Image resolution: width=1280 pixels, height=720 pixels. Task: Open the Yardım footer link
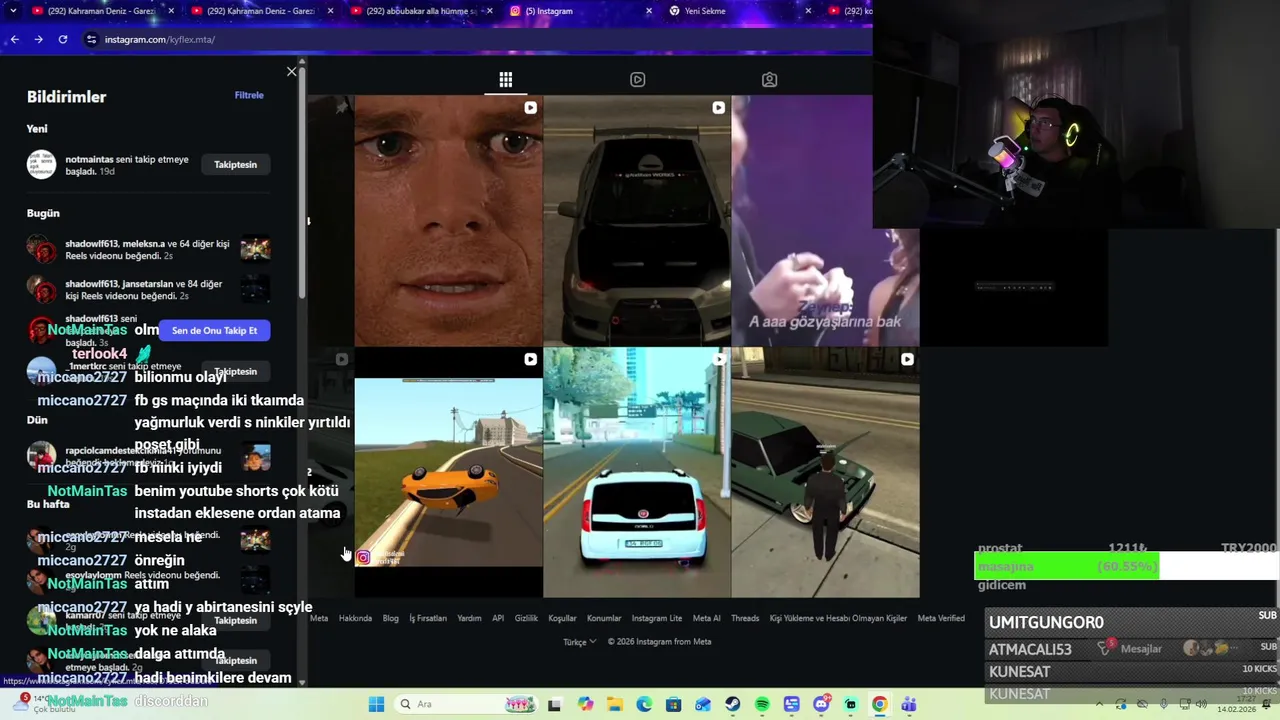(469, 618)
